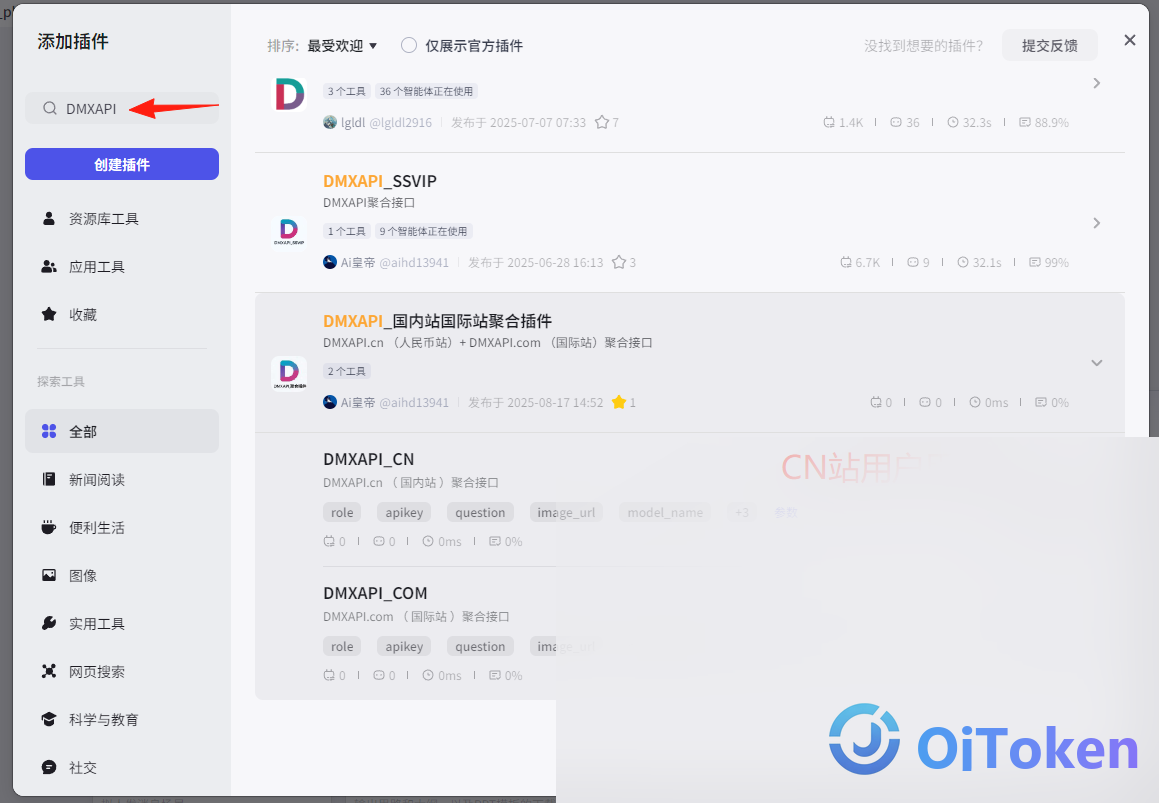Click the apikey tag under DMXAPI_COM
This screenshot has height=803, width=1159.
(x=404, y=646)
